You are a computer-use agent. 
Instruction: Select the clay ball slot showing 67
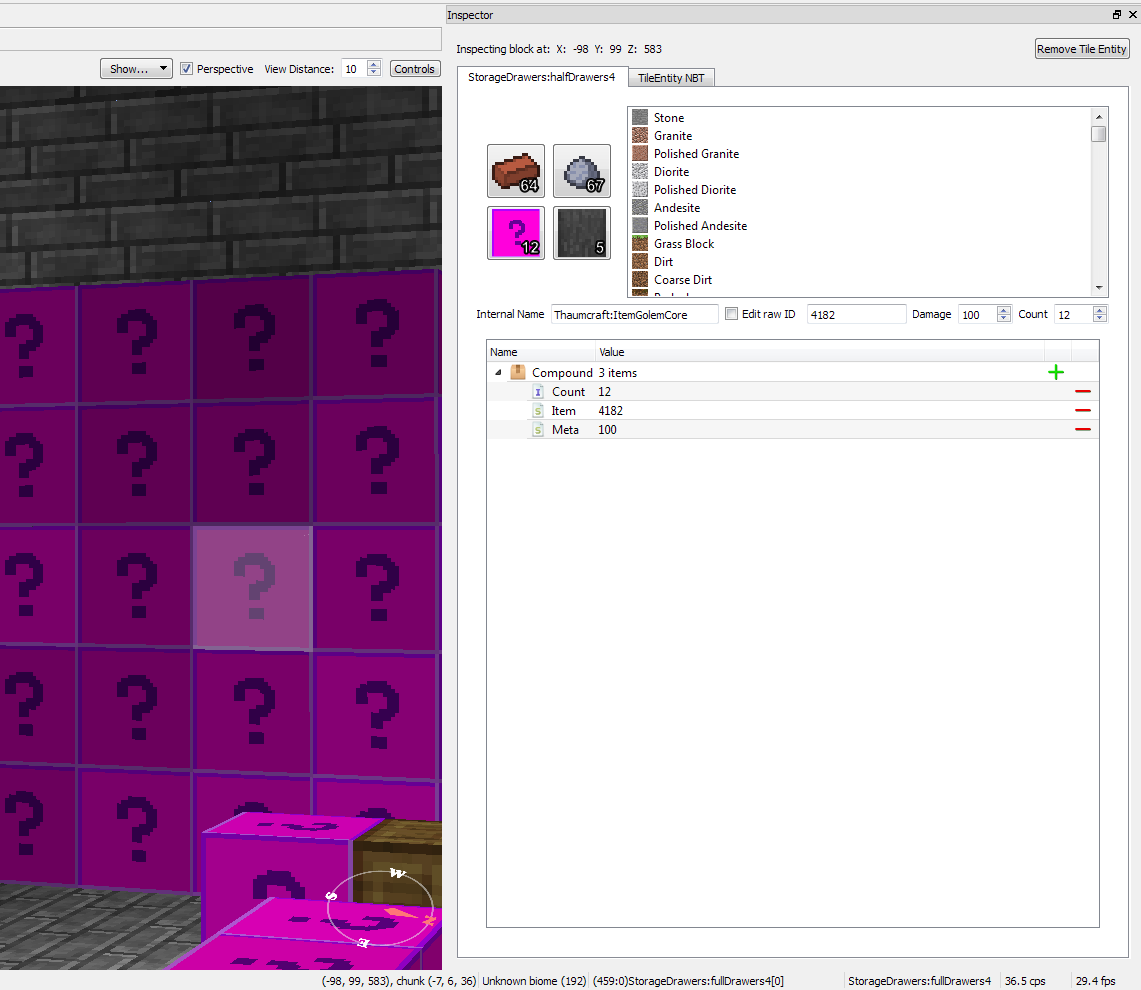pos(581,171)
